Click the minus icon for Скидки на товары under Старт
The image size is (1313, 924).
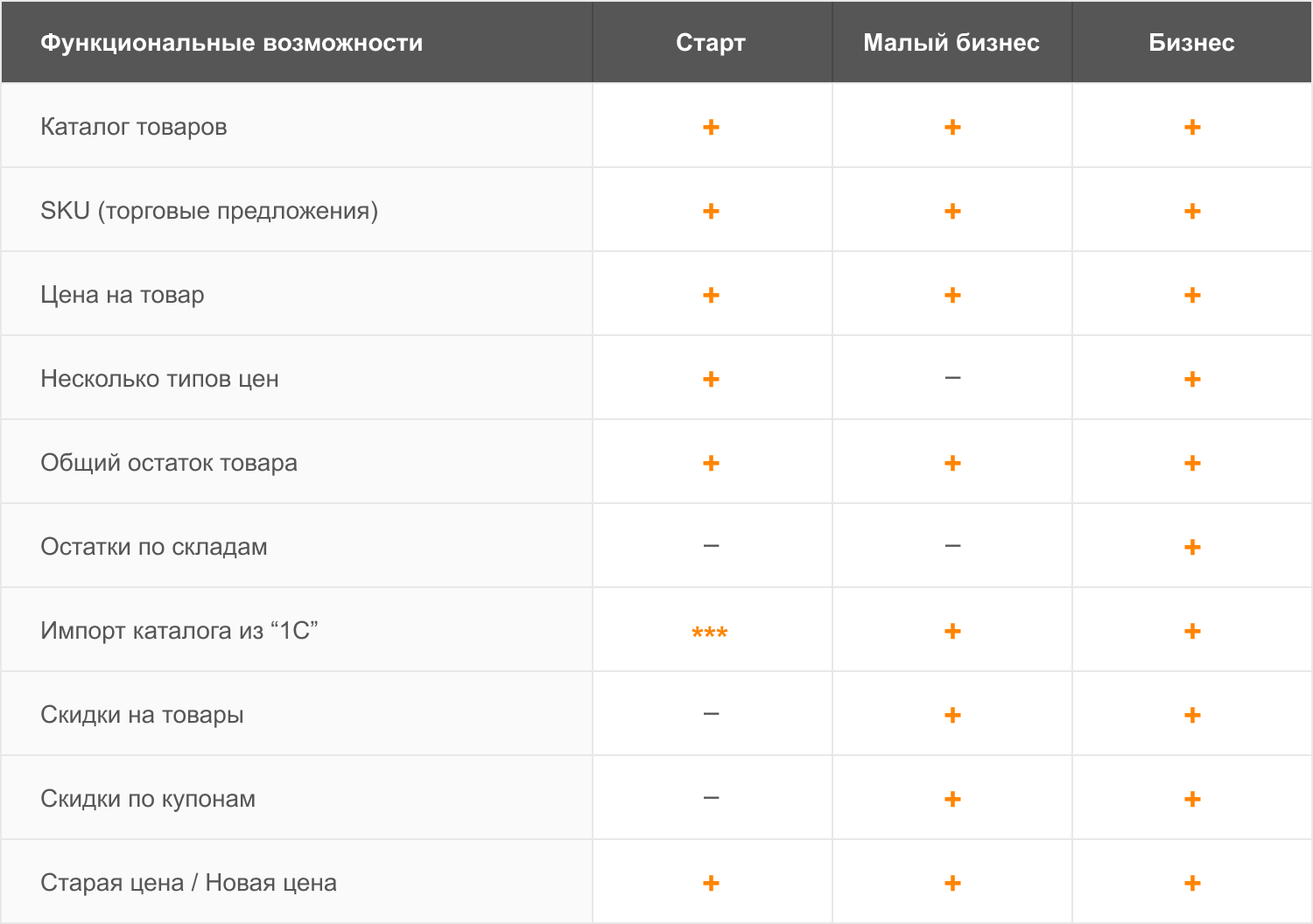(x=711, y=714)
